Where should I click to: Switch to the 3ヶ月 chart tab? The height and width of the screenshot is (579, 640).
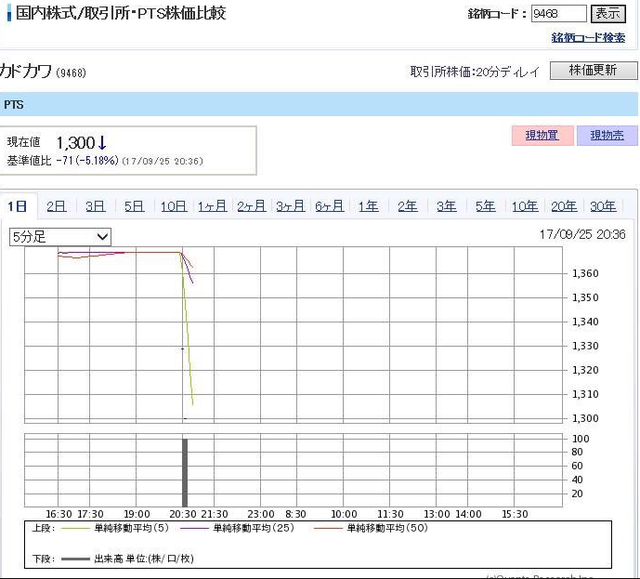[290, 206]
